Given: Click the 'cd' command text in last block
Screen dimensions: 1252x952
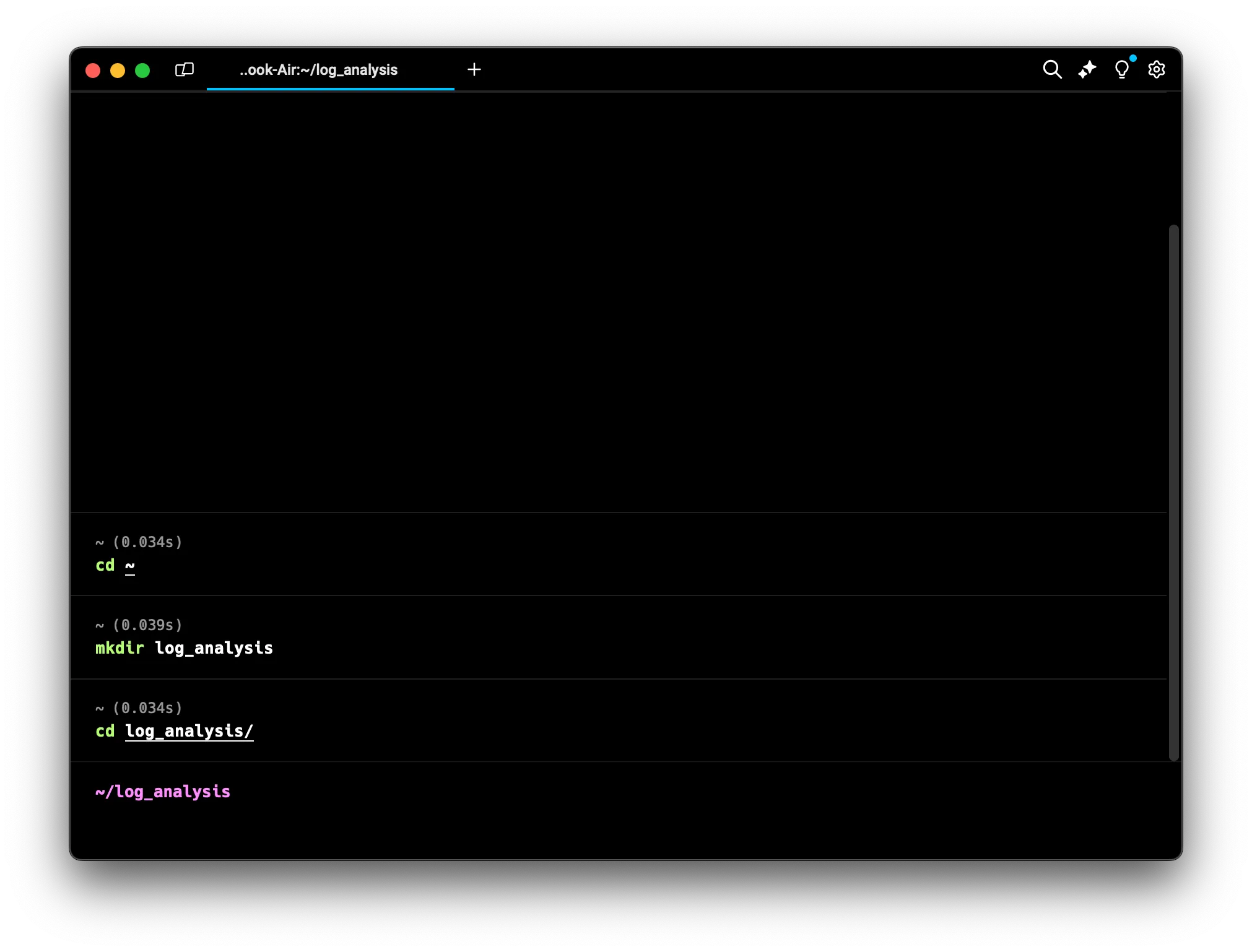Looking at the screenshot, I should coord(105,731).
